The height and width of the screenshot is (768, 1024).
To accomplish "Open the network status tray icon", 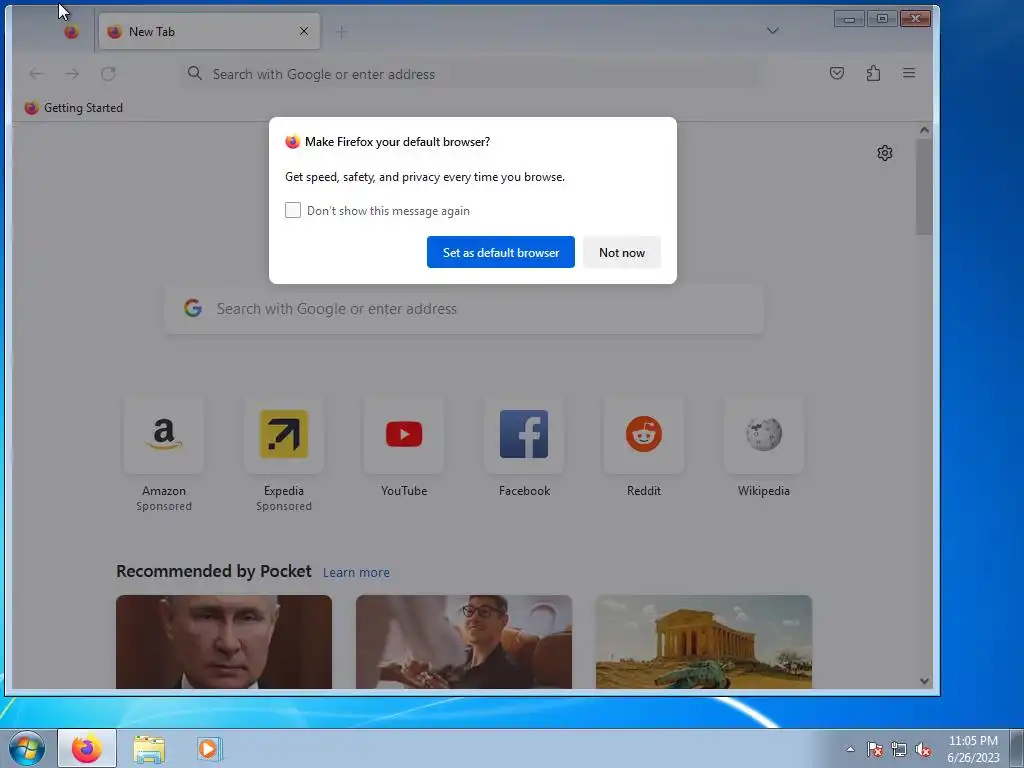I will coord(899,749).
